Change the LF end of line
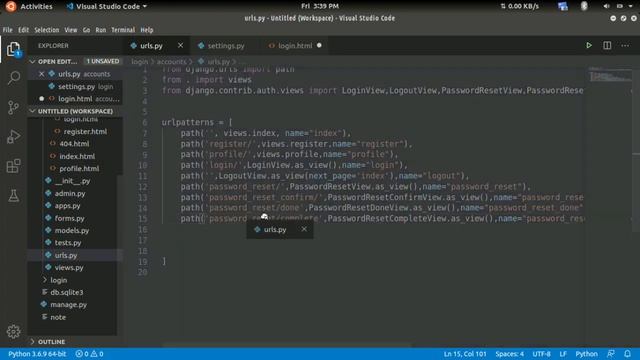640x360 pixels. pyautogui.click(x=563, y=354)
